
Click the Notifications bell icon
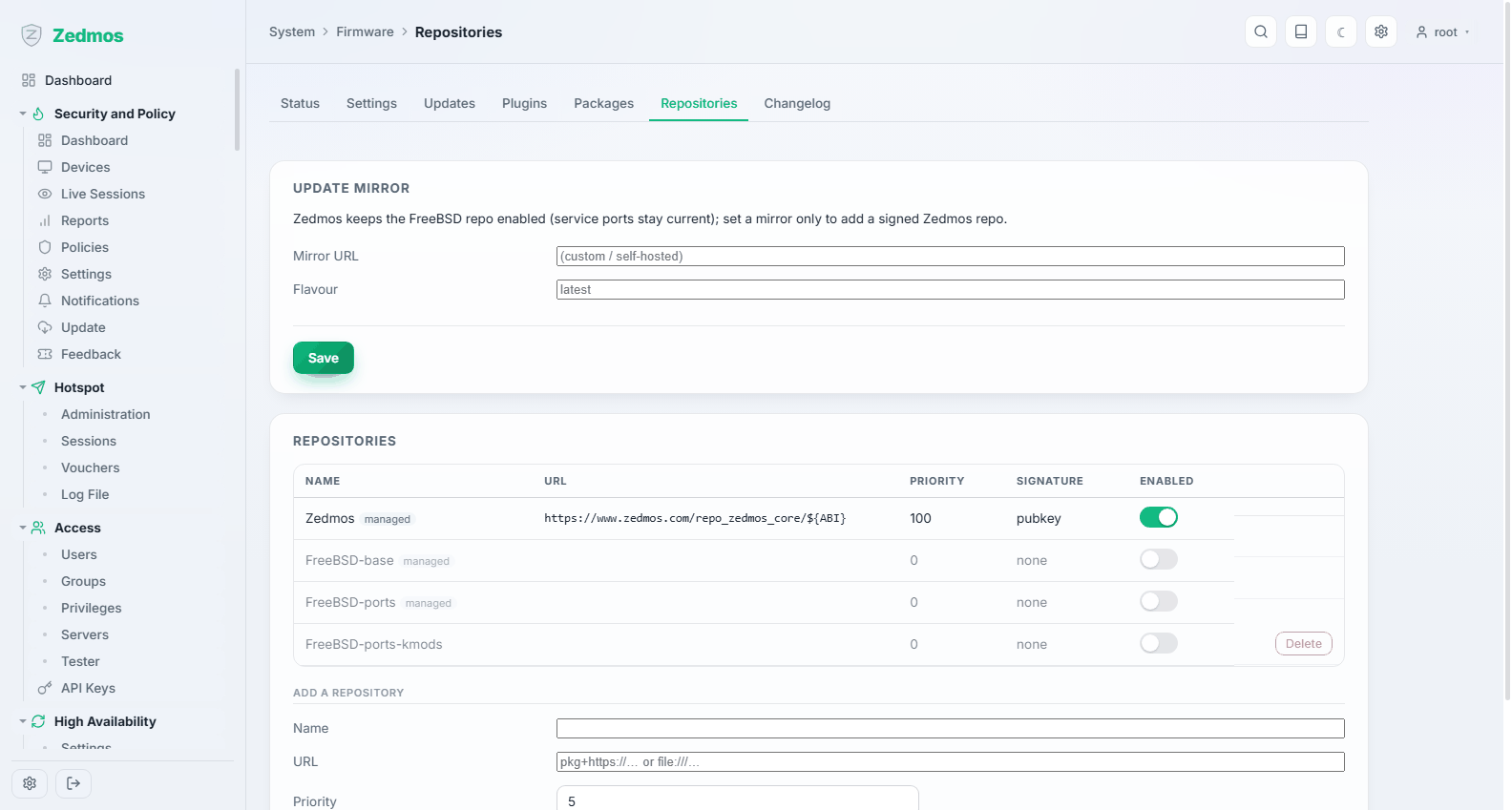(x=45, y=301)
